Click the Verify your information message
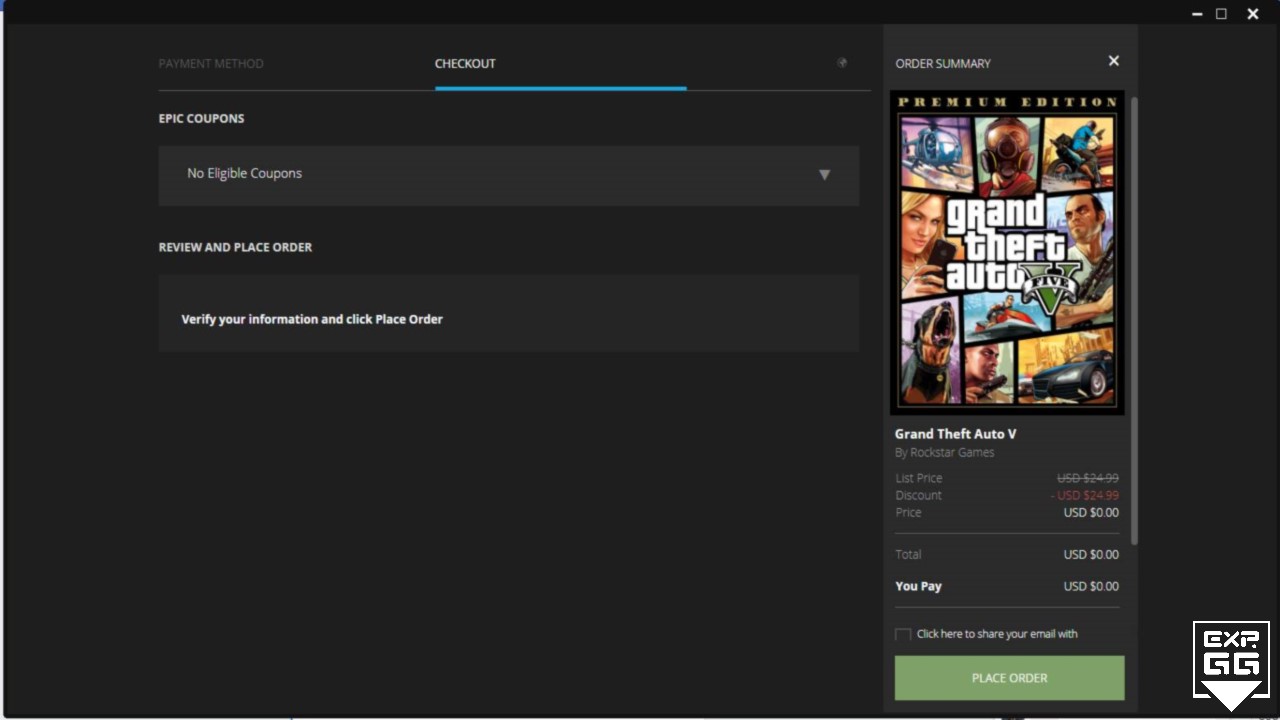Screen dimensions: 1280x720 pyautogui.click(x=312, y=319)
